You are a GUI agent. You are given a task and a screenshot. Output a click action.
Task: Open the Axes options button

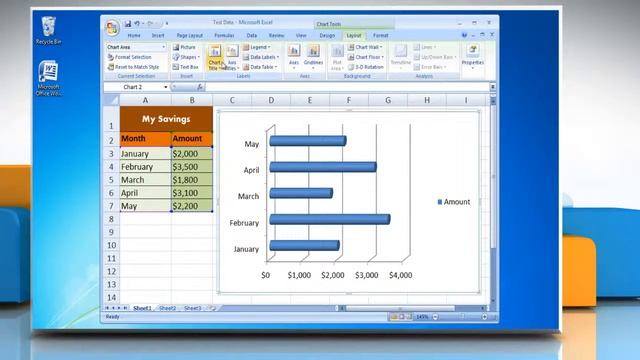(294, 57)
